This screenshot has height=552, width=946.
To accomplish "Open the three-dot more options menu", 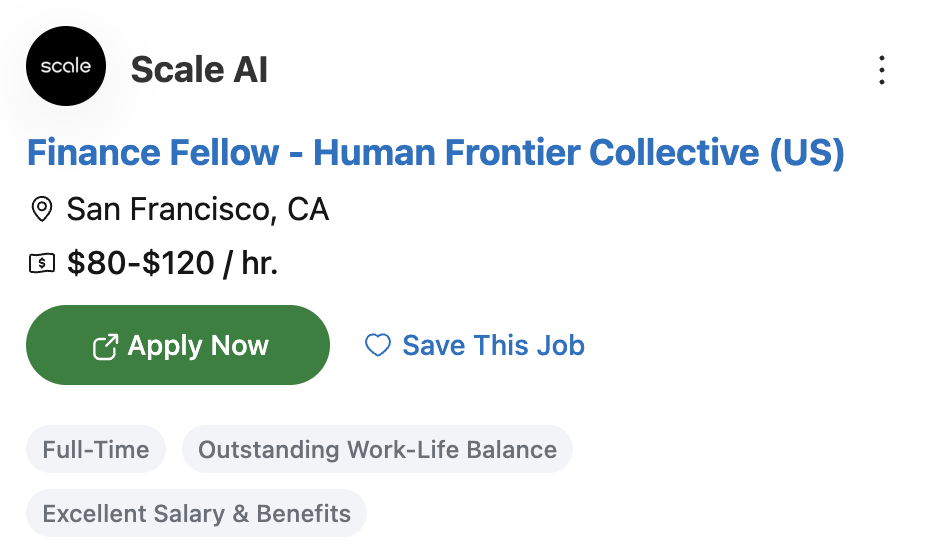I will point(881,70).
